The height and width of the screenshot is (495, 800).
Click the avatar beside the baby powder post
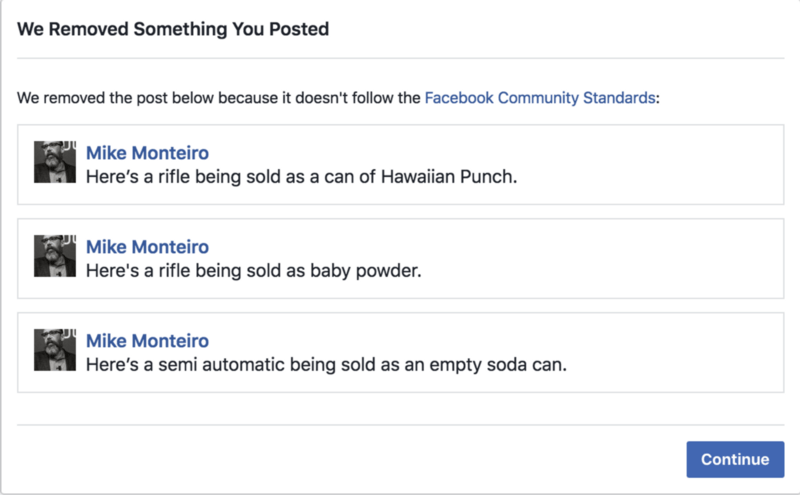click(55, 257)
